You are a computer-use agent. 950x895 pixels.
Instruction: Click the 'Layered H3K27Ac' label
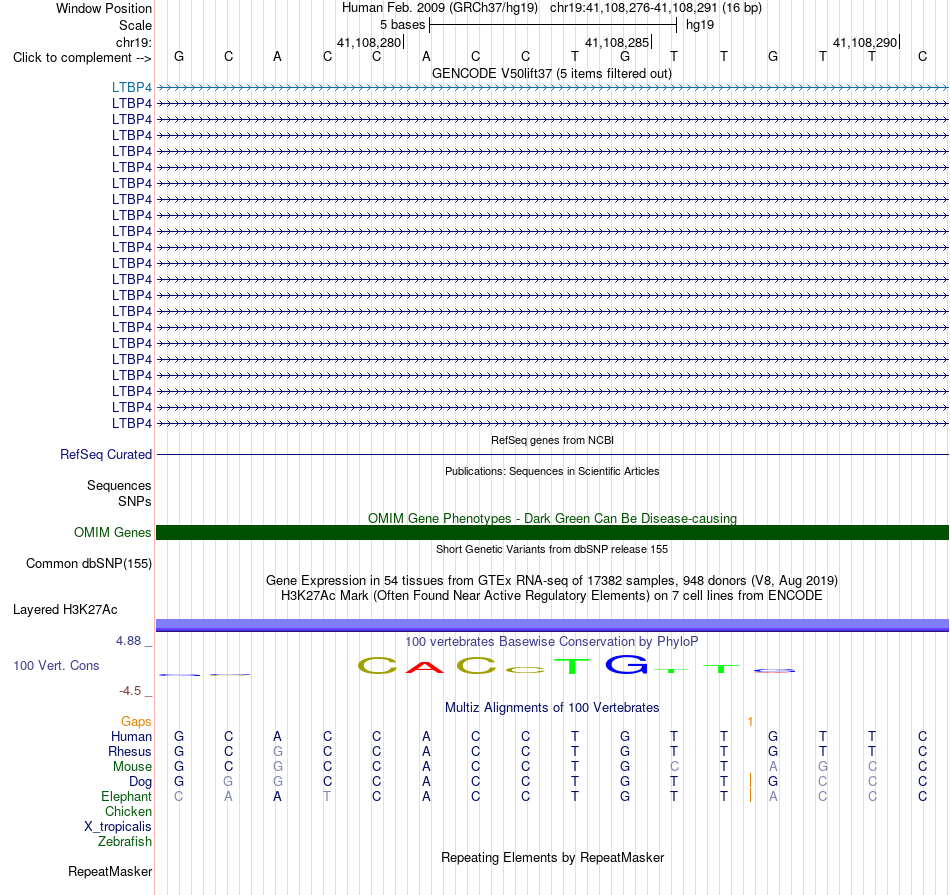pyautogui.click(x=65, y=610)
